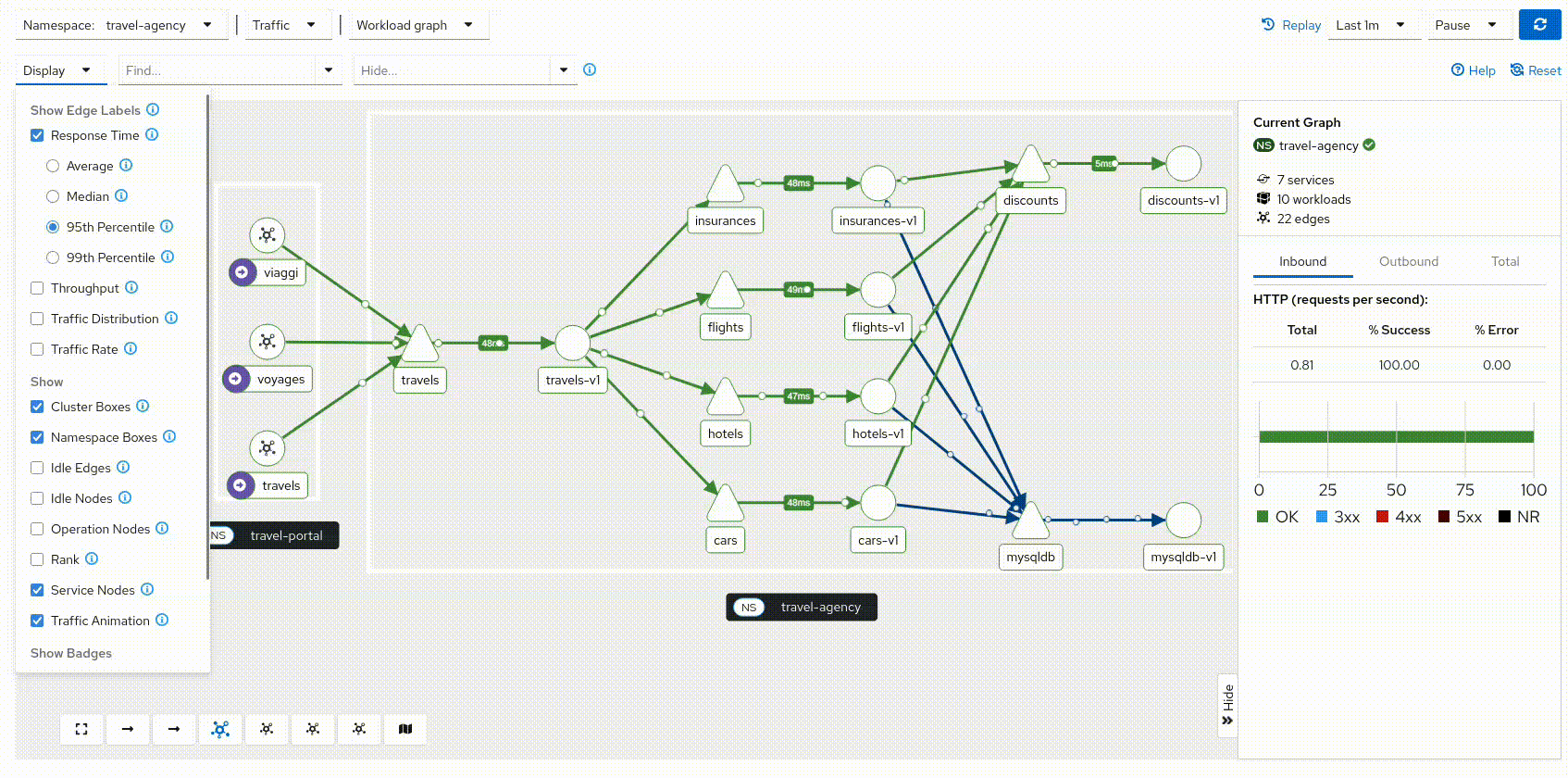
Task: Click the Reset link
Action: point(1536,70)
